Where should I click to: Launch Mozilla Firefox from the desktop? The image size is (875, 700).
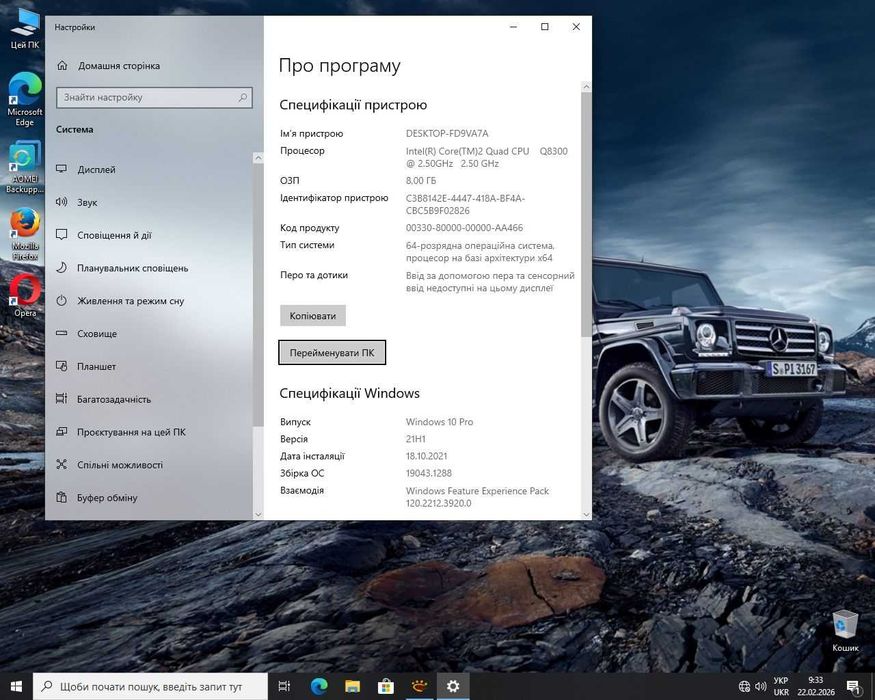pos(25,234)
